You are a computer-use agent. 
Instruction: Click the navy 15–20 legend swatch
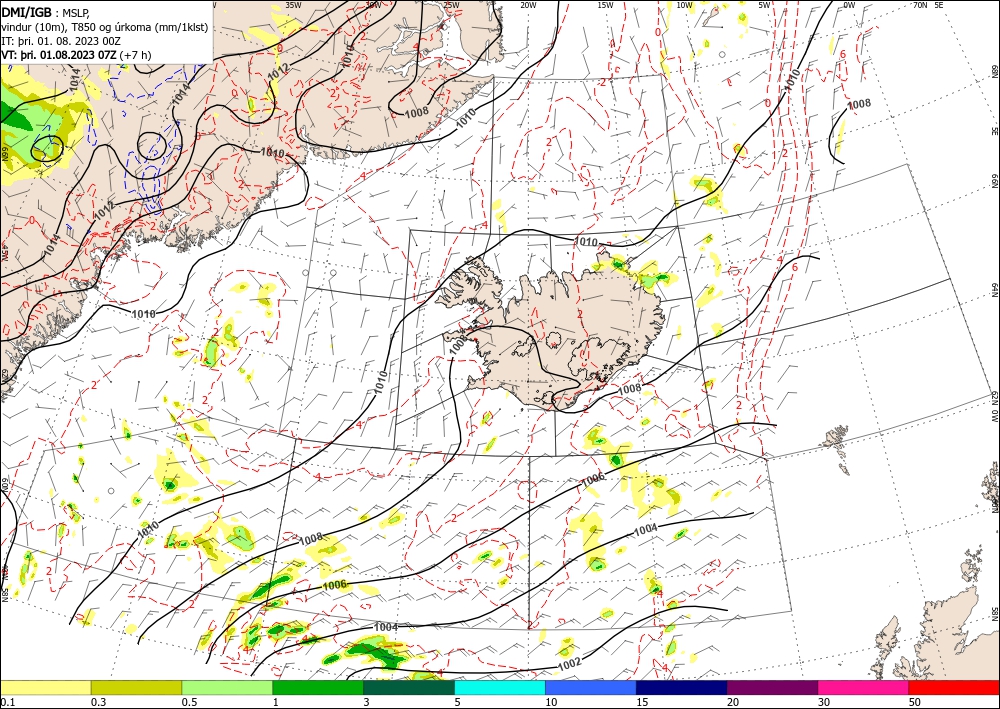682,687
